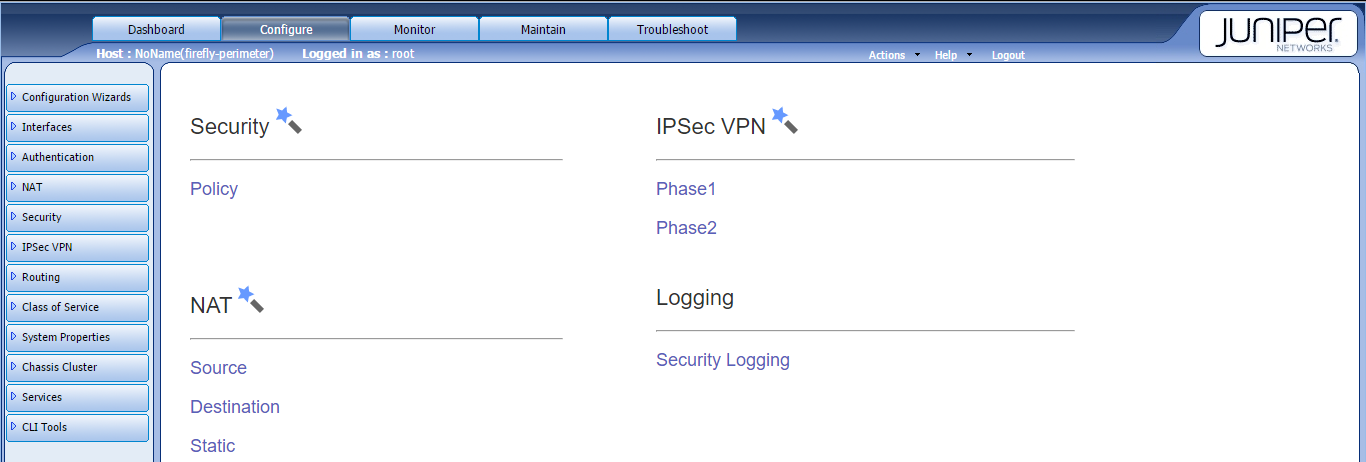Viewport: 1366px width, 462px height.
Task: Switch to the Monitor tab
Action: [414, 29]
